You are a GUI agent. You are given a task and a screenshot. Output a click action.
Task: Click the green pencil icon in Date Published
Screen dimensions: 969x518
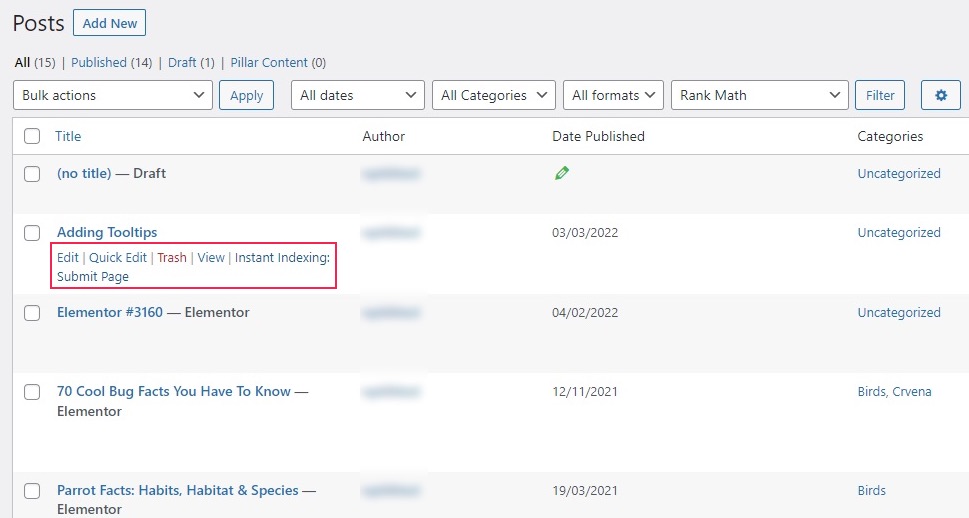(562, 174)
